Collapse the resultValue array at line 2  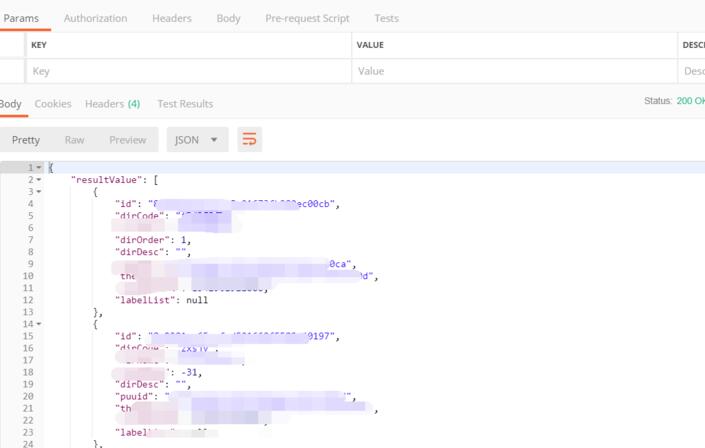point(39,180)
